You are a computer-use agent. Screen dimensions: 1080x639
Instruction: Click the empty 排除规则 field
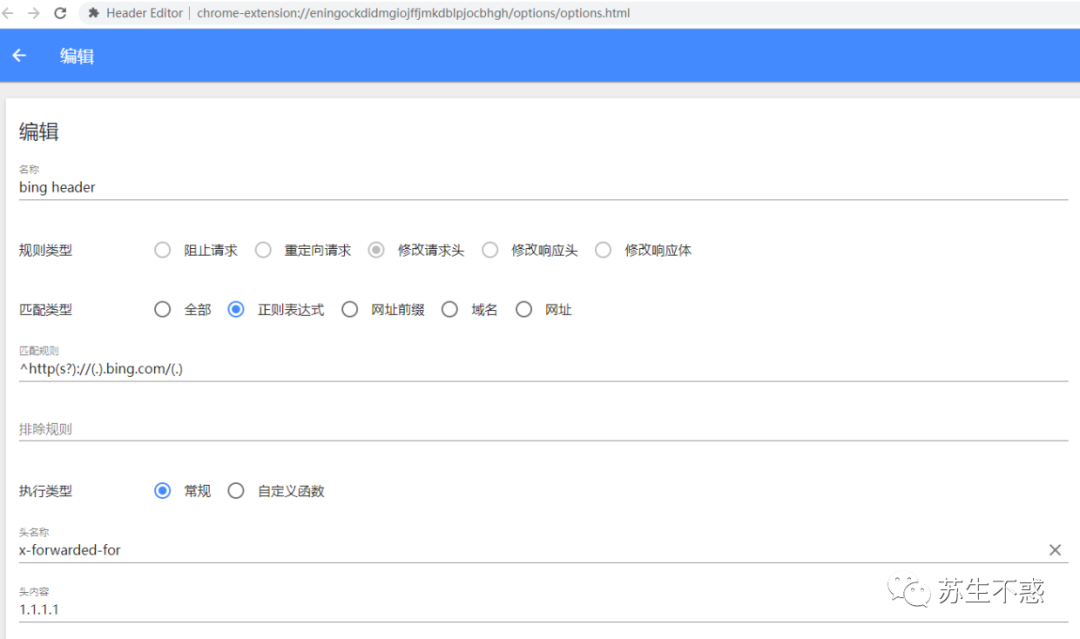543,429
